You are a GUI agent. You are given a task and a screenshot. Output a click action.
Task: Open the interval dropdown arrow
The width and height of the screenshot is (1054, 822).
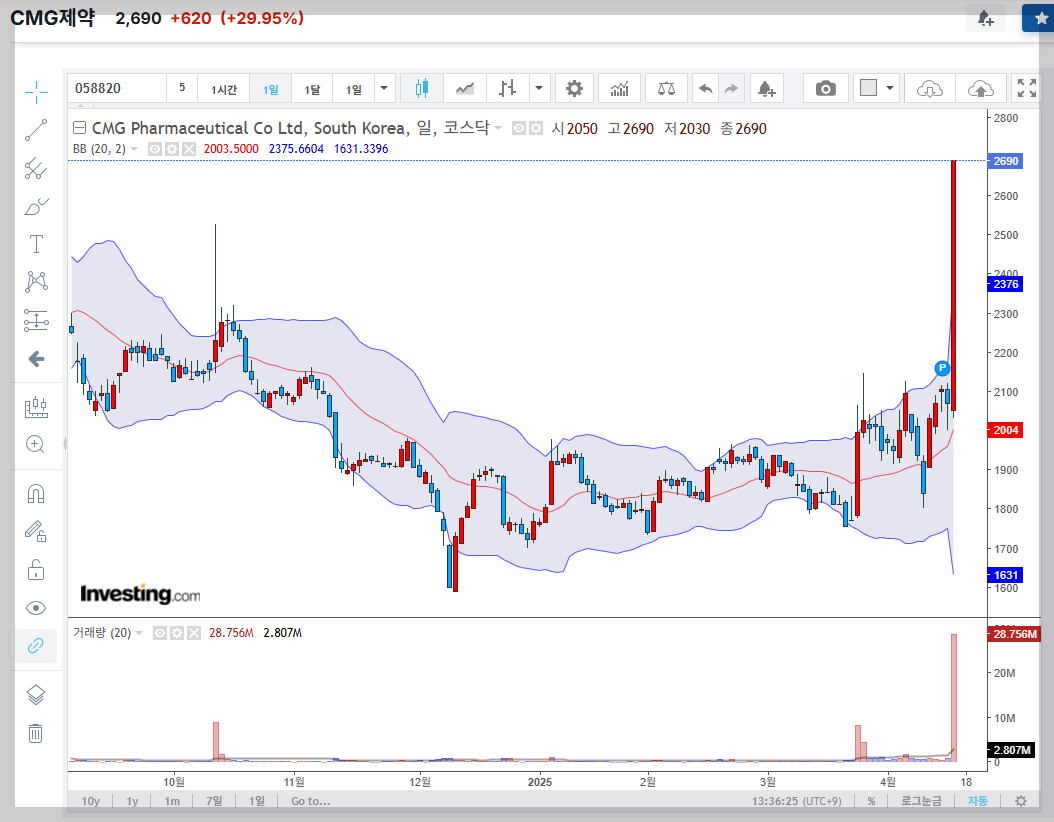point(384,89)
